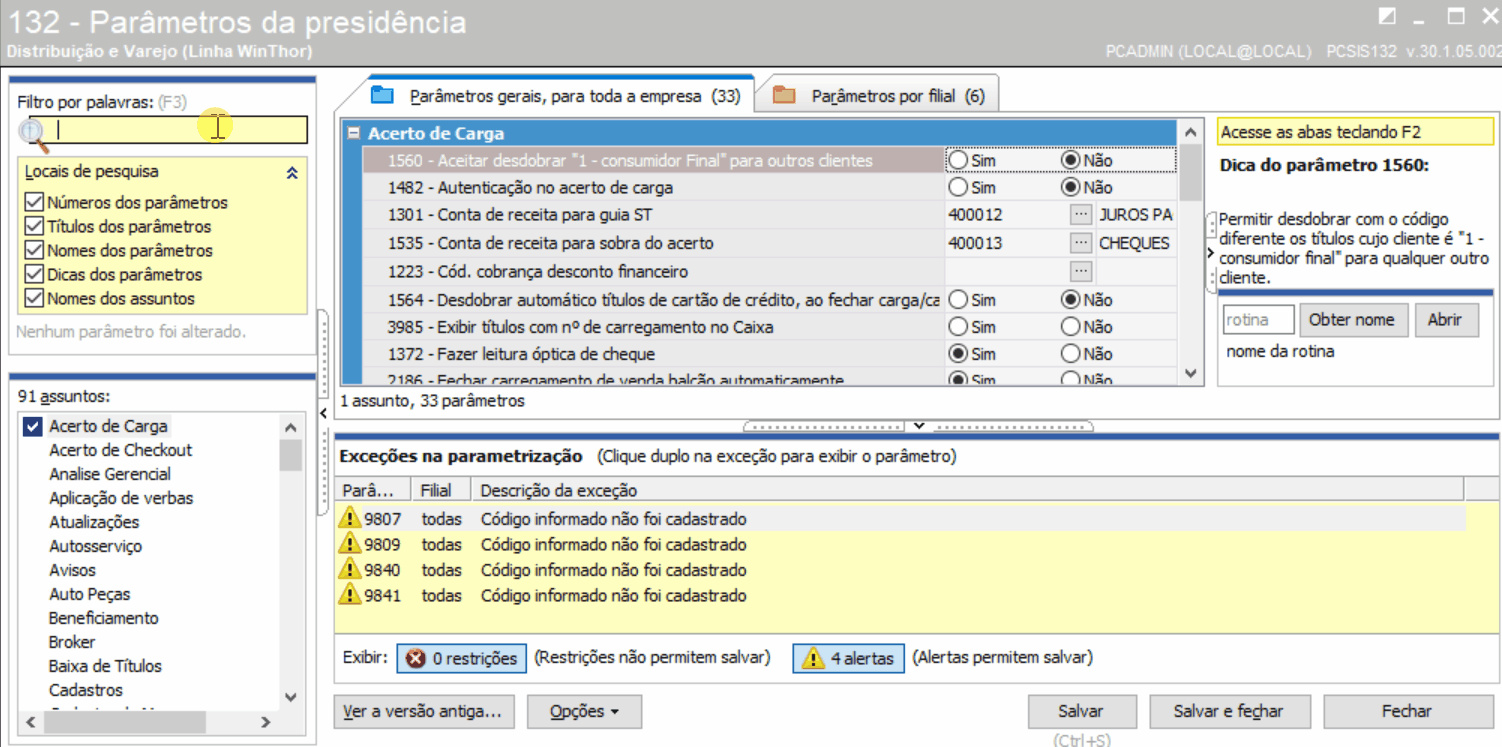Click the red icon on 0 restrições button
The image size is (1502, 747).
point(412,658)
